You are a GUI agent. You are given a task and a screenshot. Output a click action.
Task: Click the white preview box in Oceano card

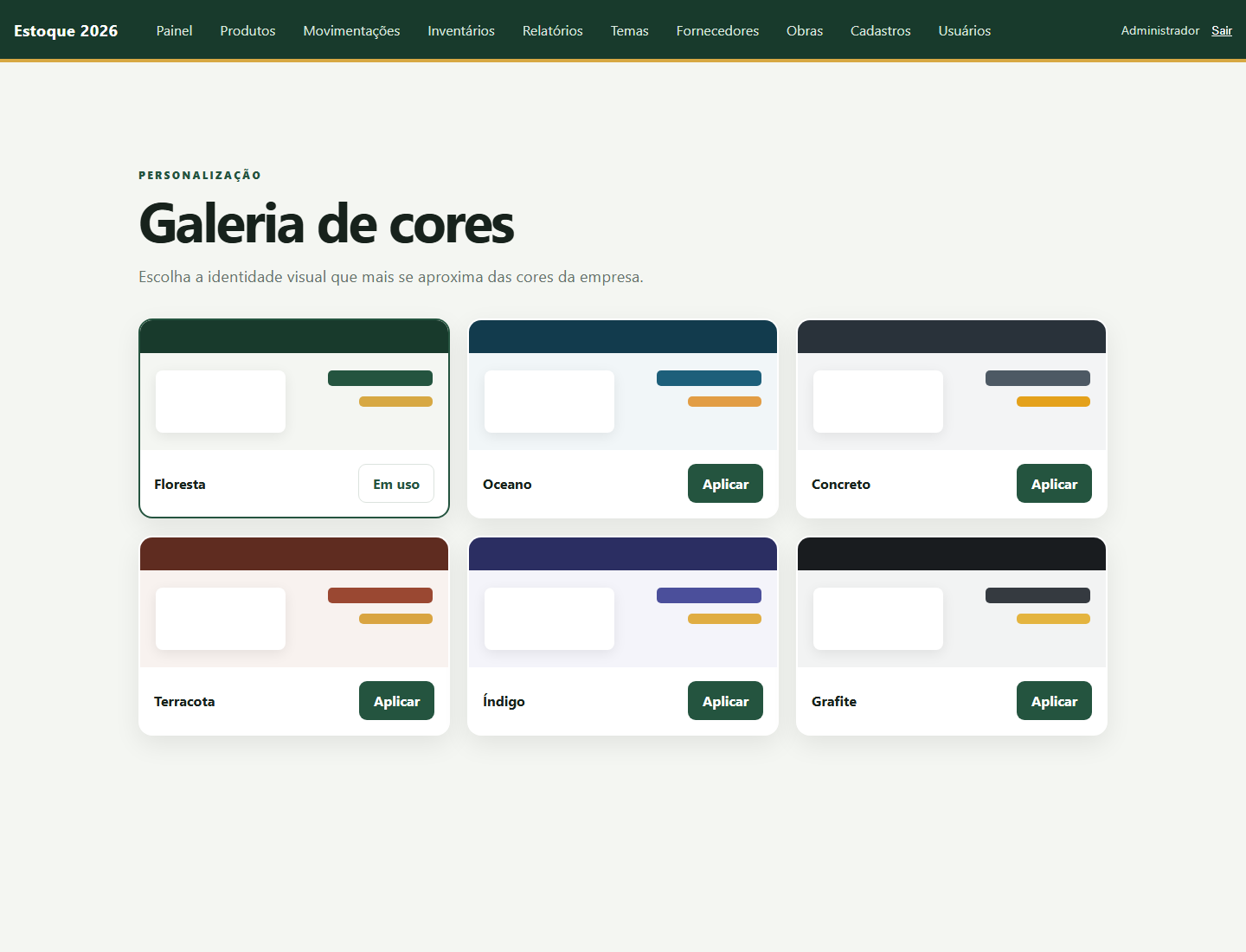tap(549, 402)
